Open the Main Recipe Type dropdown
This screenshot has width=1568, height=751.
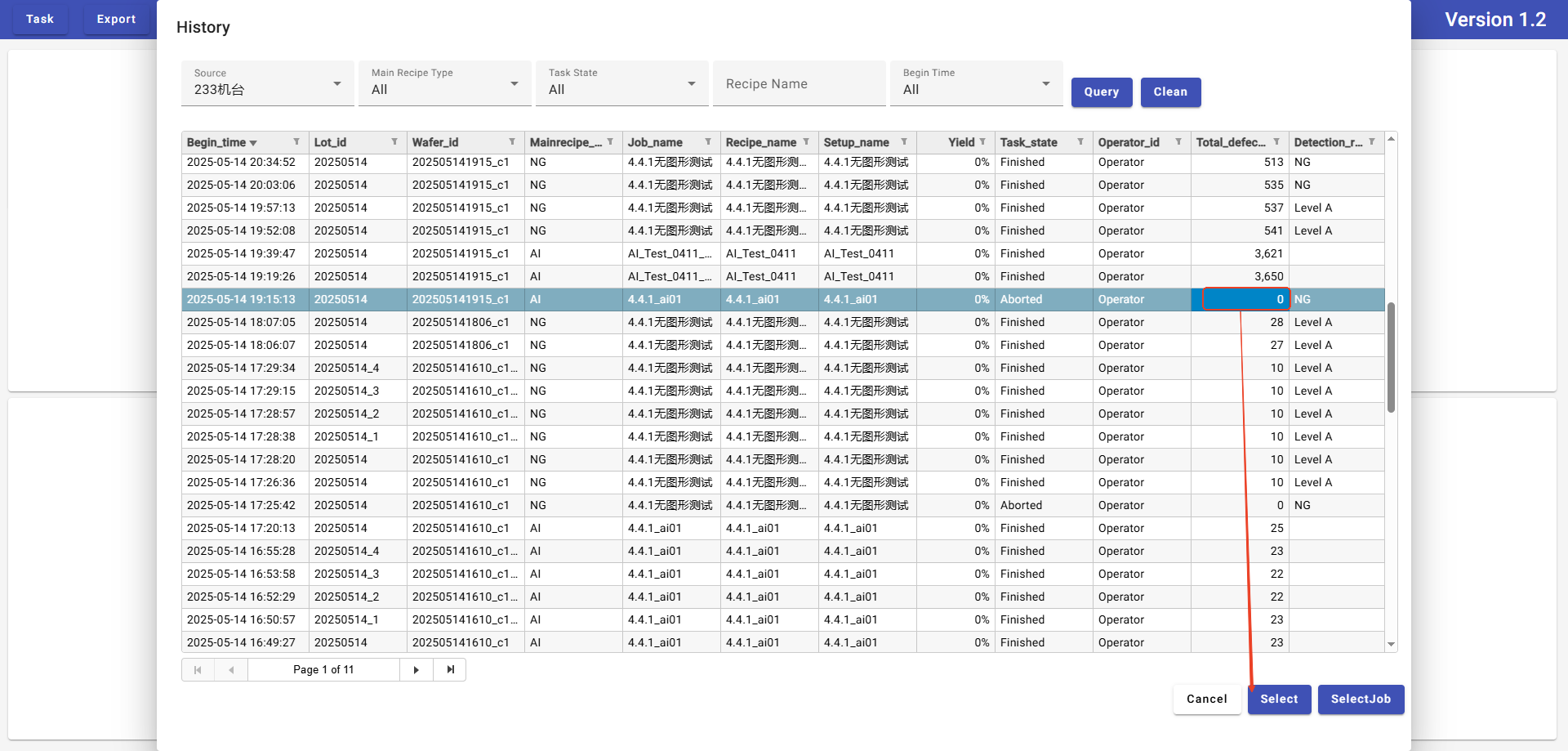(444, 83)
